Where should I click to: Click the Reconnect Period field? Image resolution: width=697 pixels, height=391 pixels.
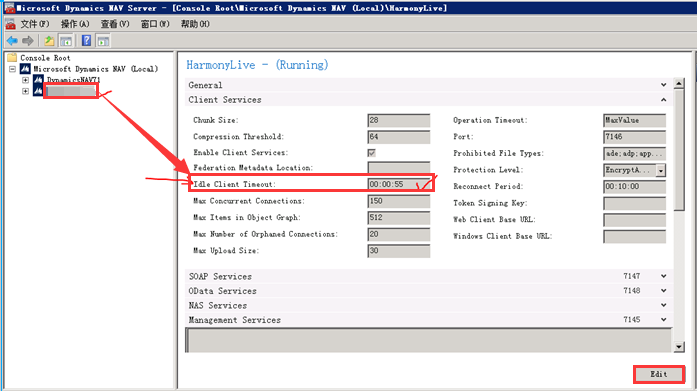634,187
